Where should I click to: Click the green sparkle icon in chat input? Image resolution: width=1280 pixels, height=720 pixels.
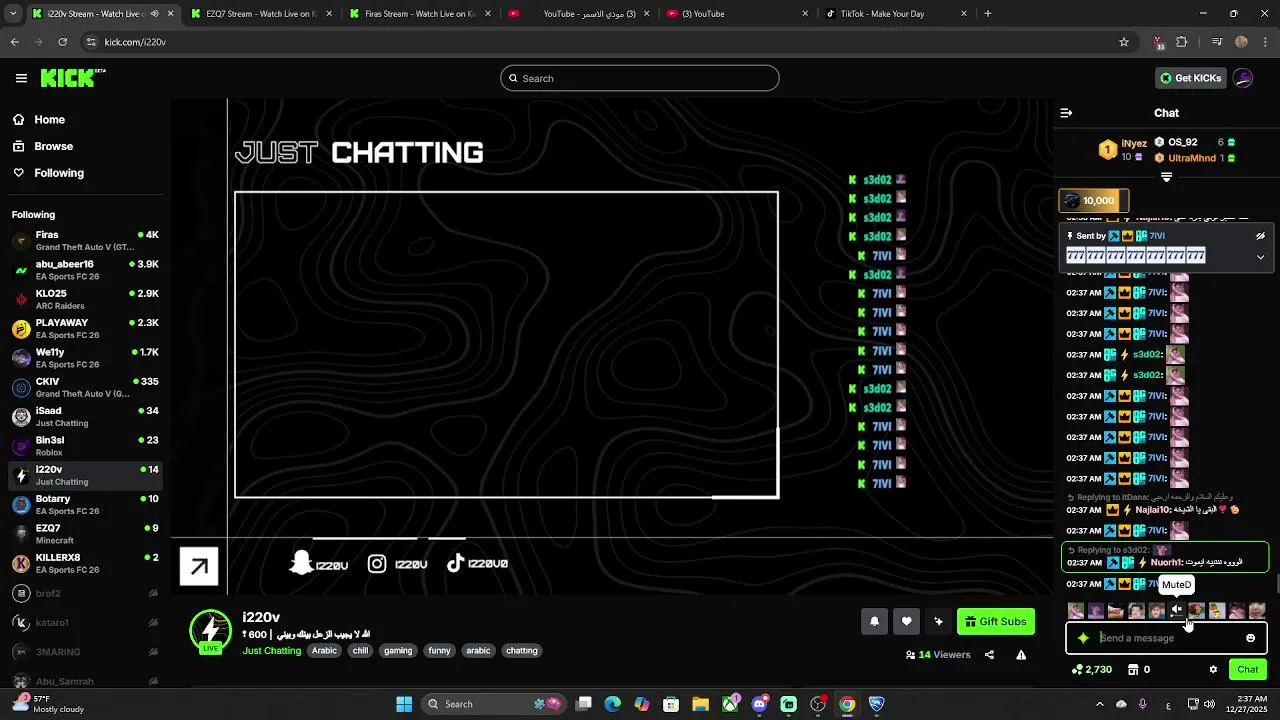(1083, 638)
